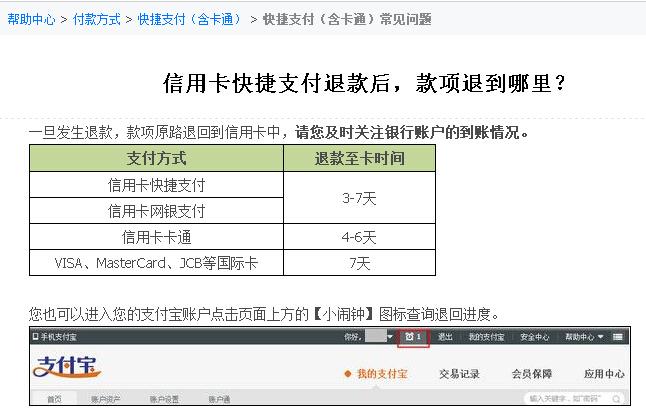Select the orange 我的支付宝 main tab
646x419 pixels.
(382, 374)
